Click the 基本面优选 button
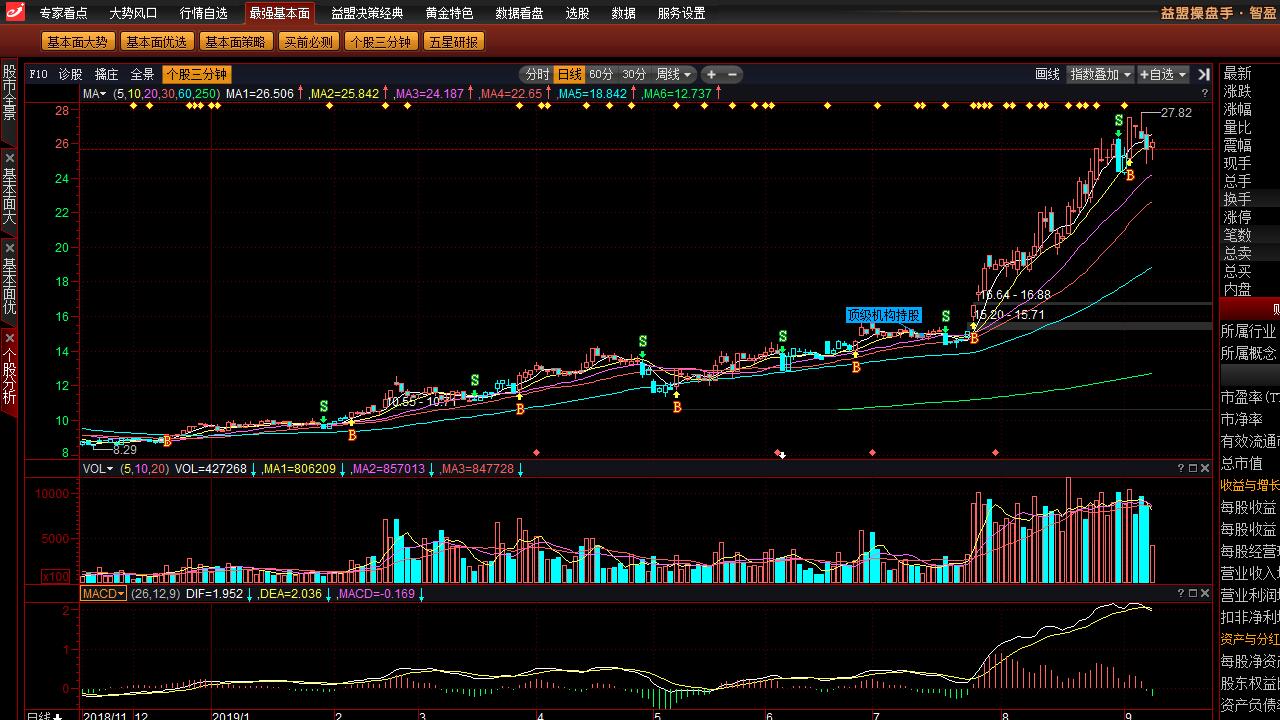The width and height of the screenshot is (1280, 720). click(x=156, y=42)
